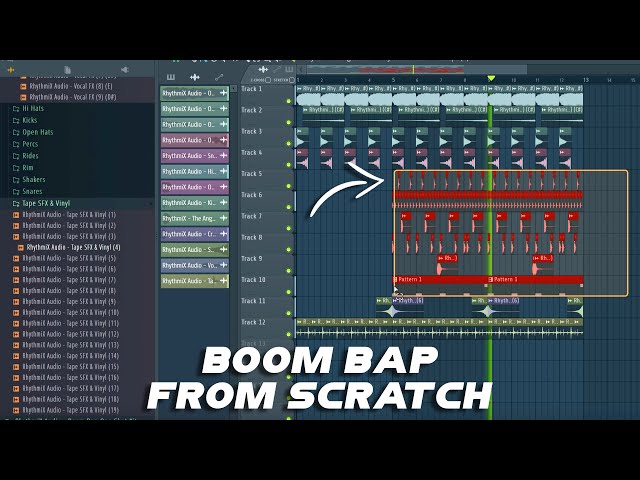Mute Track 12 with its green LED

coord(289,335)
